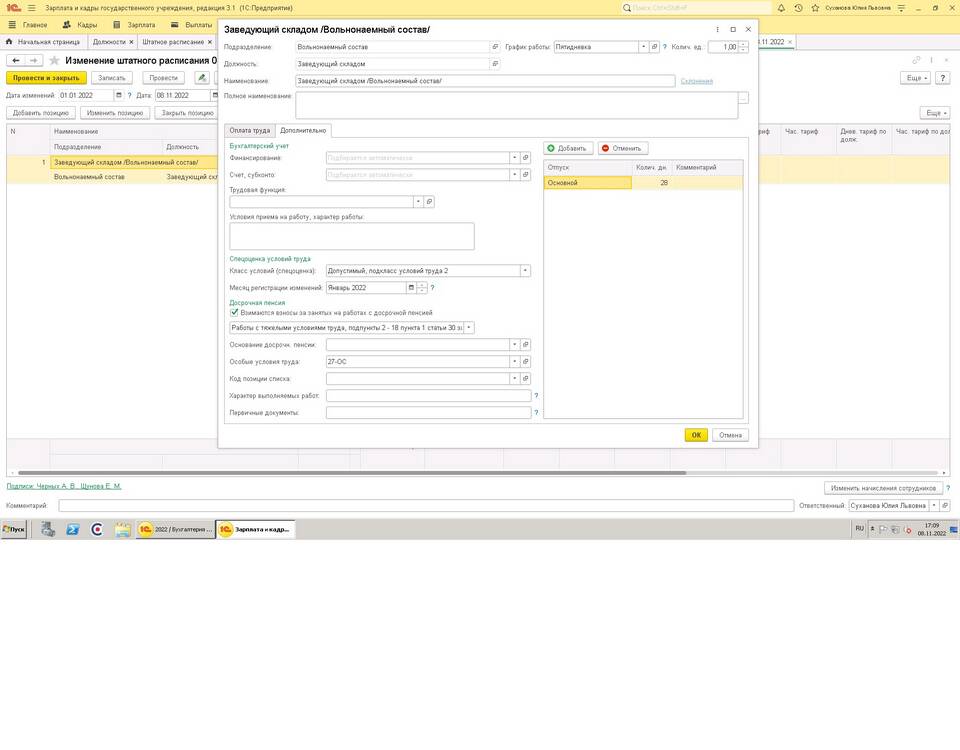Click the Склонения link
Image resolution: width=960 pixels, height=750 pixels.
[x=697, y=81]
